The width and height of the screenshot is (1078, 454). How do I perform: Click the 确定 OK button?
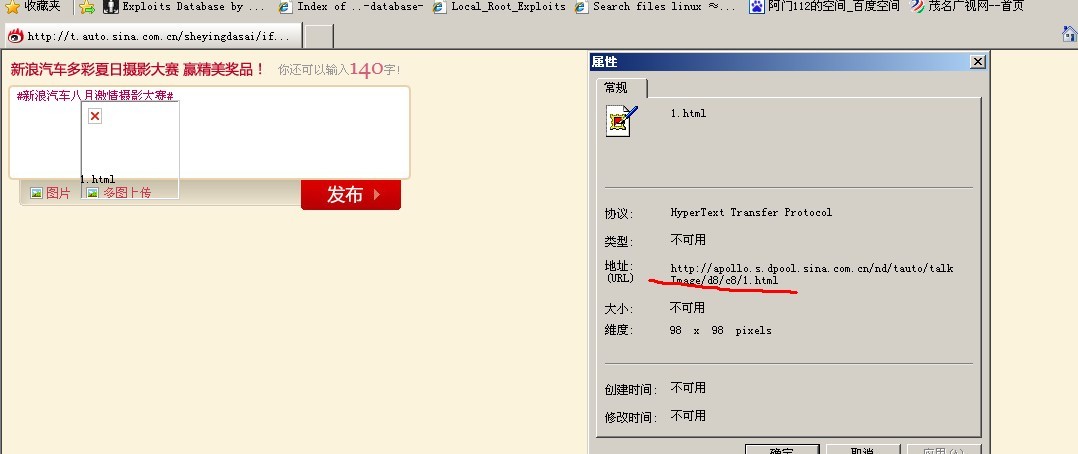(782, 449)
